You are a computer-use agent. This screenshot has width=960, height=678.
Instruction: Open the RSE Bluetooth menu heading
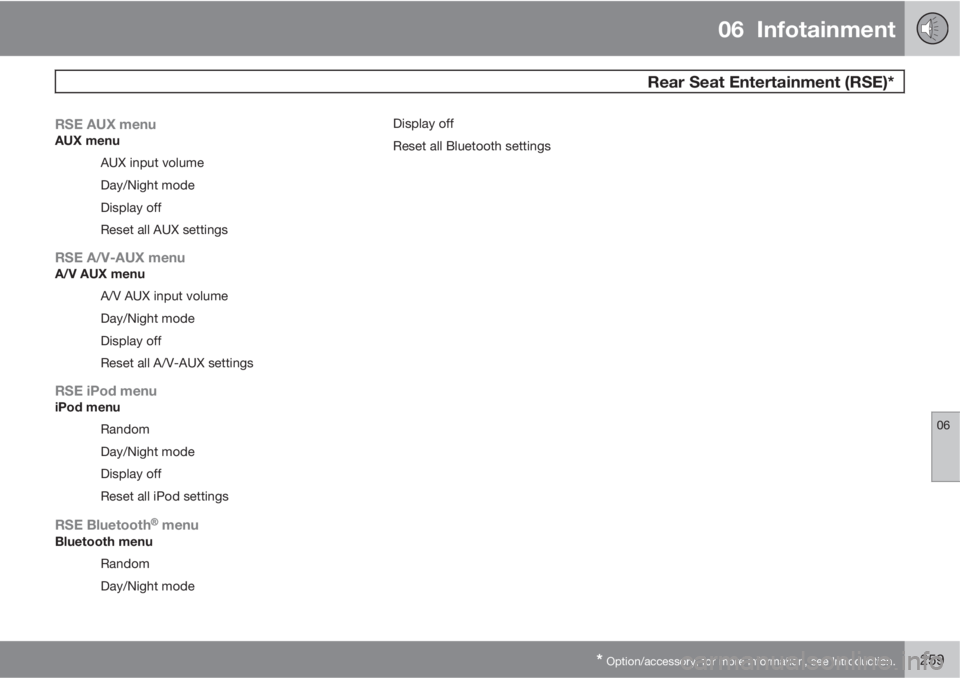pyautogui.click(x=127, y=525)
